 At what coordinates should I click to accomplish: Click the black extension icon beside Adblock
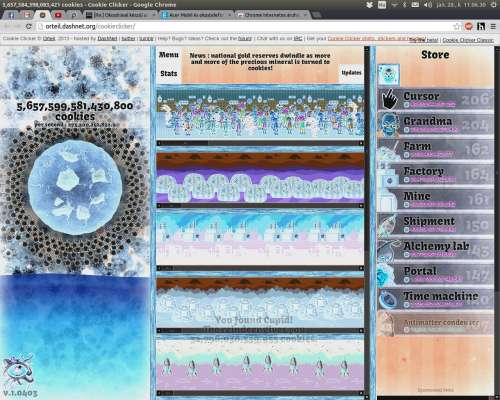click(x=481, y=26)
